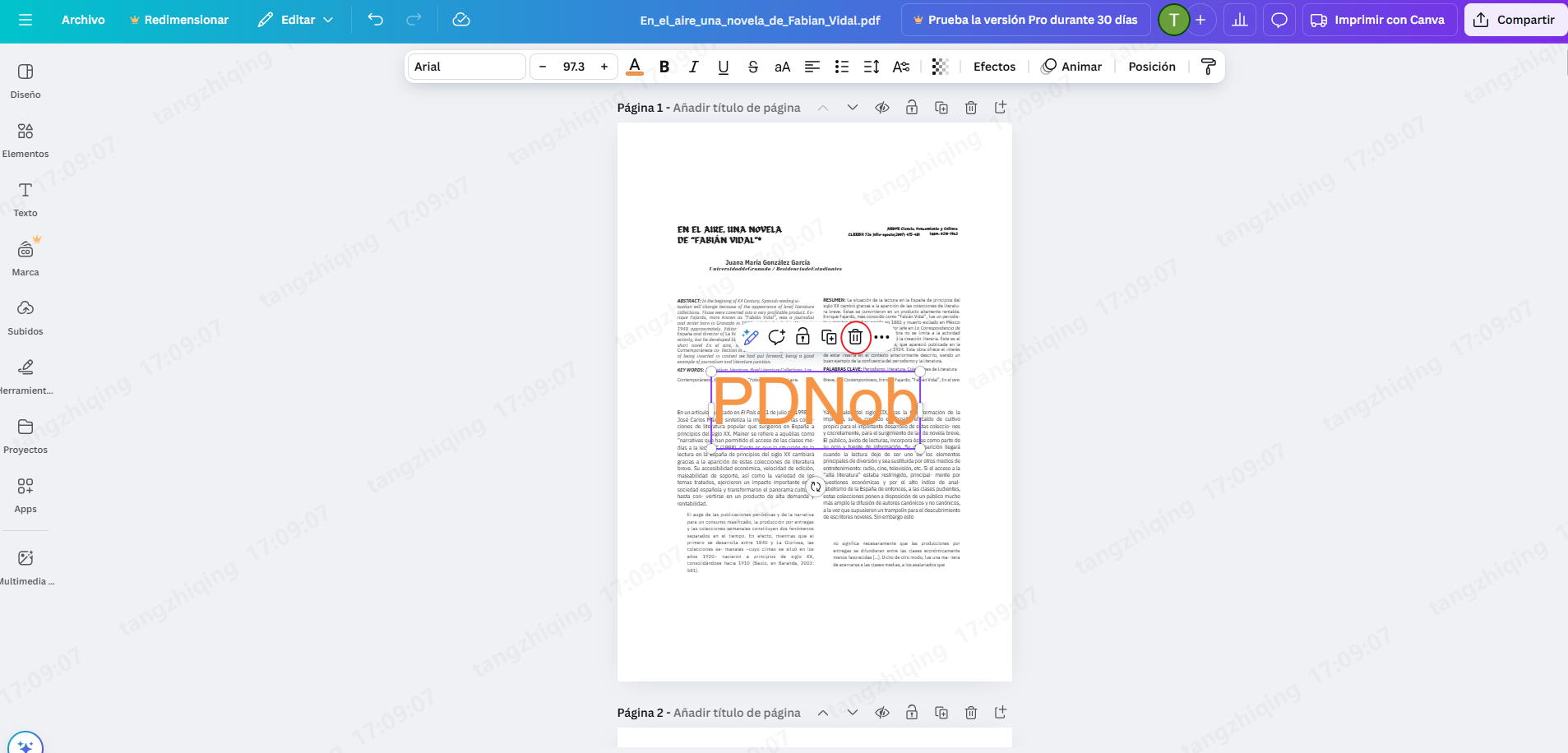Hide Página 1 with eye icon
Viewport: 1568px width, 753px height.
(882, 108)
